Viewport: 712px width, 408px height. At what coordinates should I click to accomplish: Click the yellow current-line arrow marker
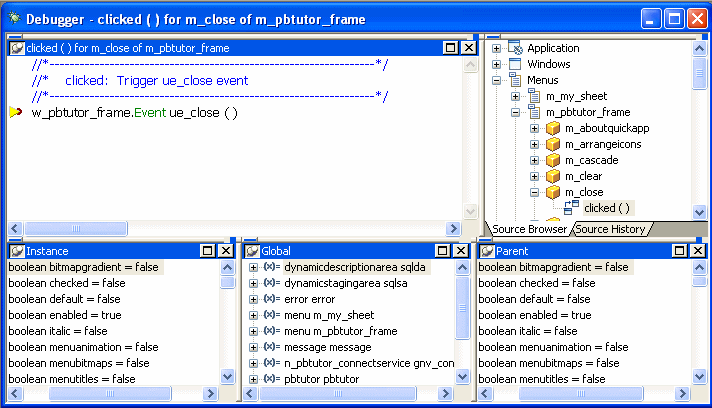[x=15, y=112]
